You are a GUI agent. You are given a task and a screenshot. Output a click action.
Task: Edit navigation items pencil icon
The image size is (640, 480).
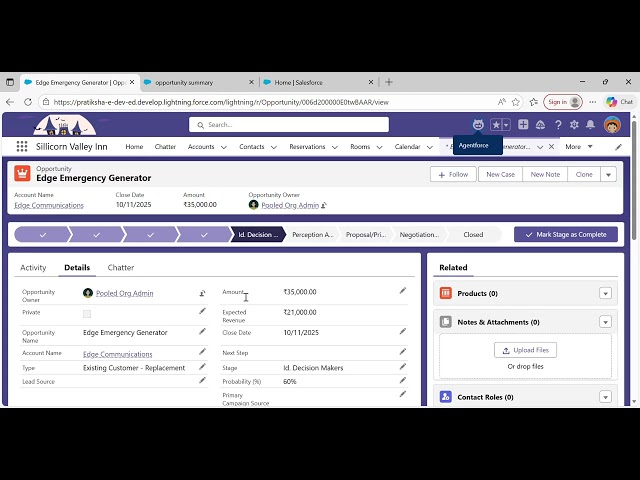[x=618, y=147]
